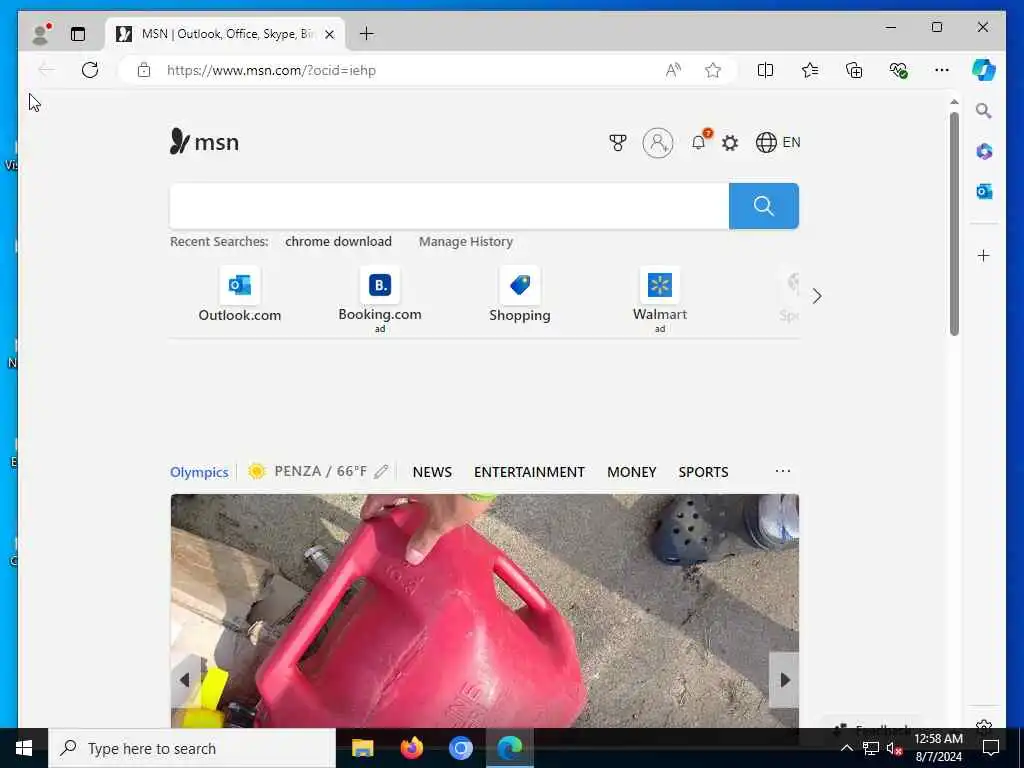Open Walmart quick link
The image size is (1024, 768).
[x=660, y=299]
